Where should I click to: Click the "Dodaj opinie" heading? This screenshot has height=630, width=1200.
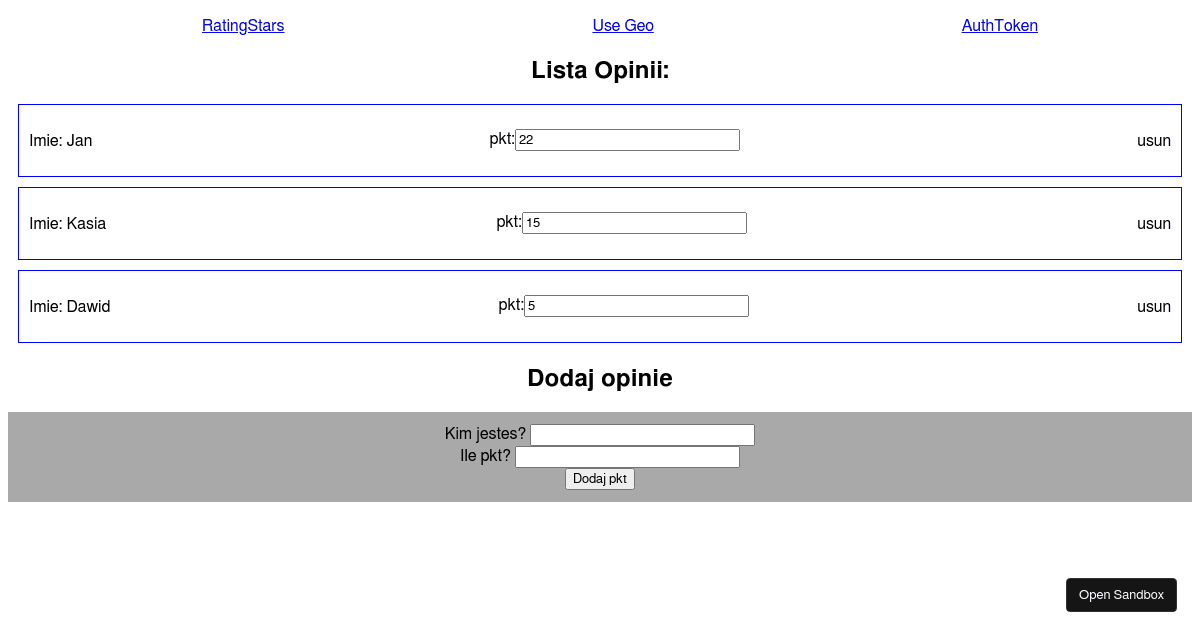tap(600, 378)
